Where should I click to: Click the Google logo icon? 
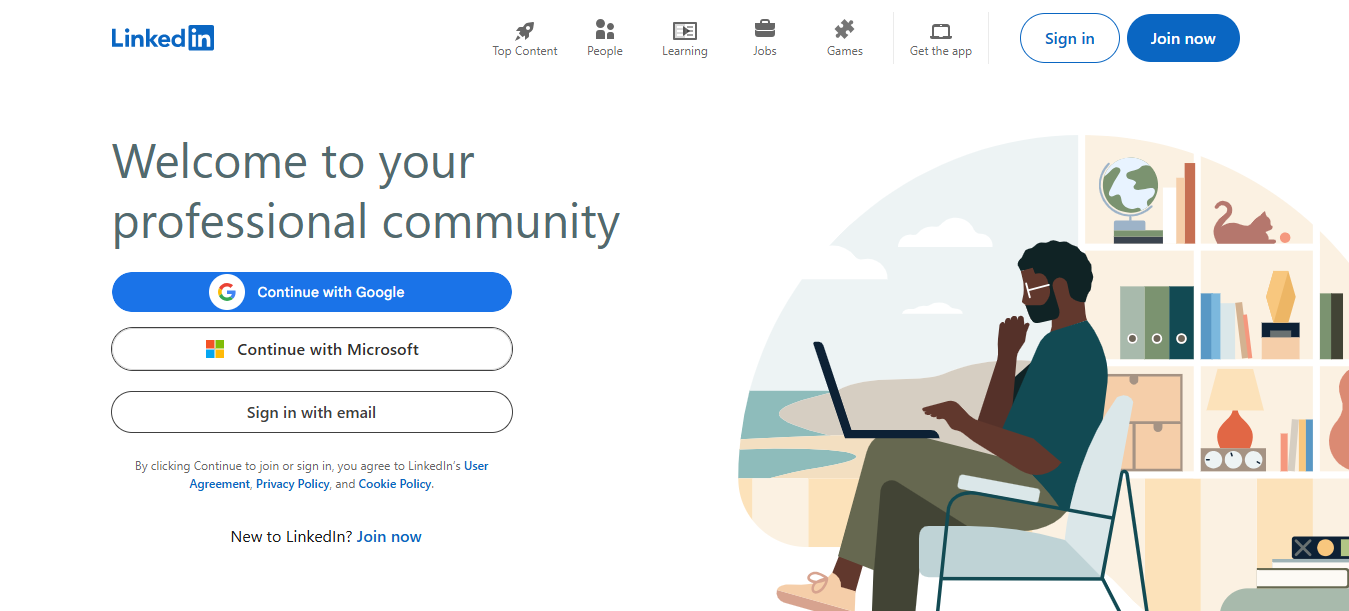[227, 292]
